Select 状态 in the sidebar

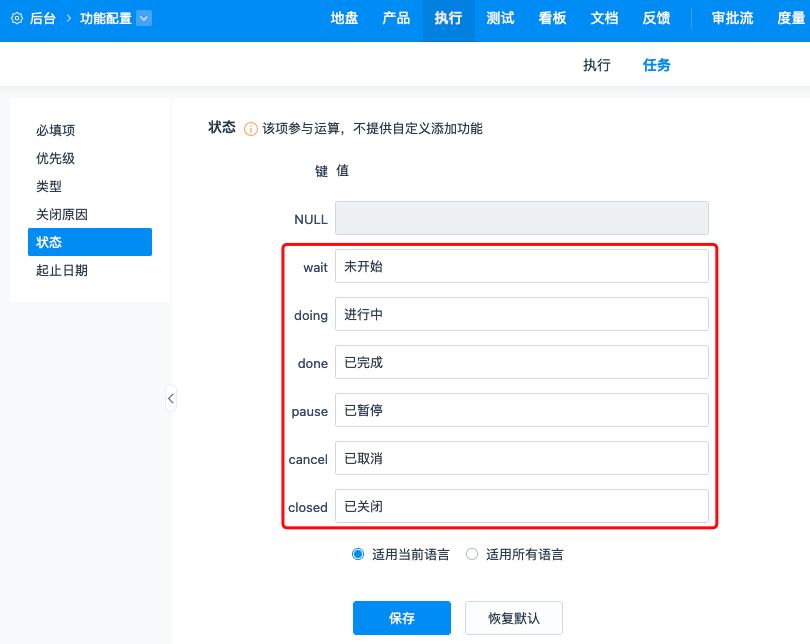click(90, 242)
